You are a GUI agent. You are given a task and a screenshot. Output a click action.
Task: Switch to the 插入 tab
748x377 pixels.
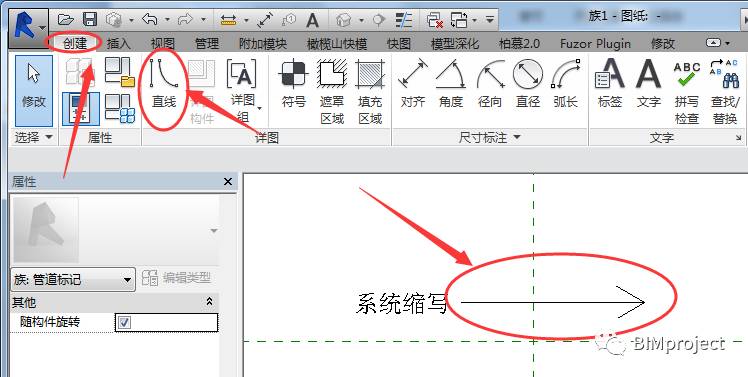[119, 44]
